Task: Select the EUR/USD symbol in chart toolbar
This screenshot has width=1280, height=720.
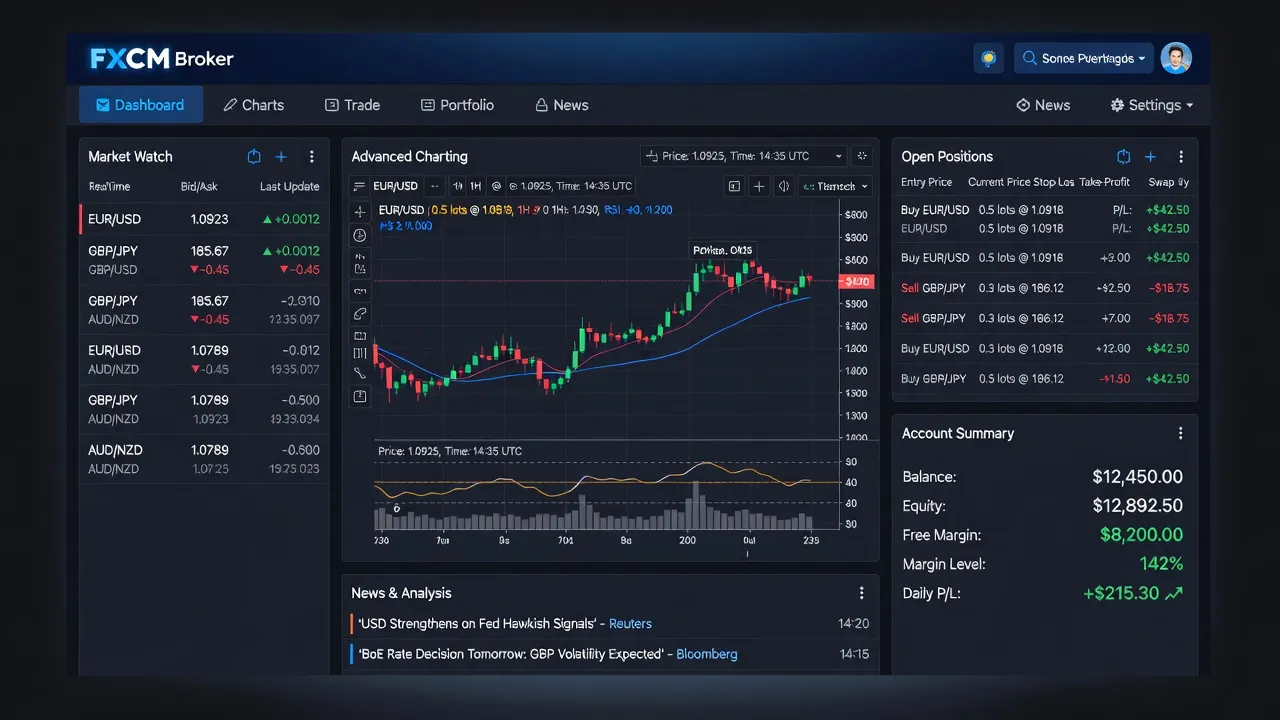Action: [395, 186]
